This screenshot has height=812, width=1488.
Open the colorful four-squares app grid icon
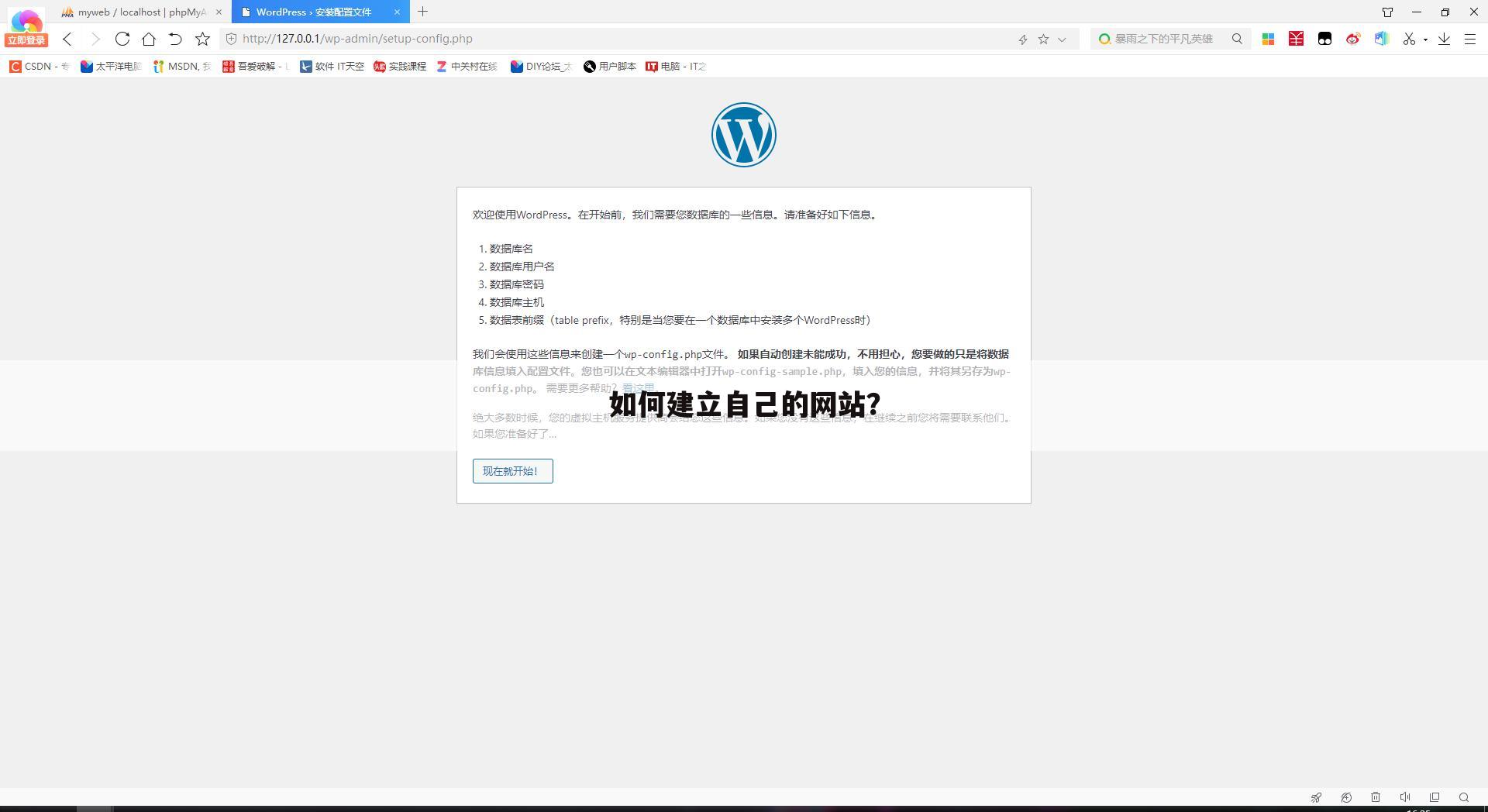click(x=1268, y=39)
